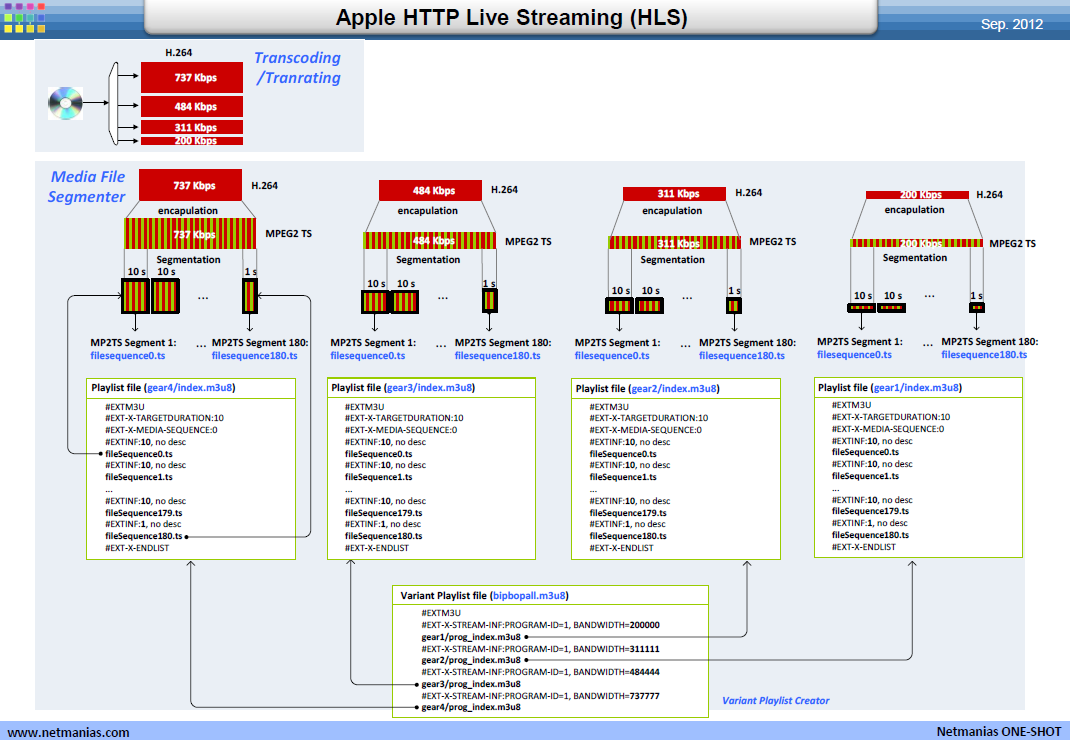Click the 311 Kbps bar in the Transcoding panel

pyautogui.click(x=192, y=127)
